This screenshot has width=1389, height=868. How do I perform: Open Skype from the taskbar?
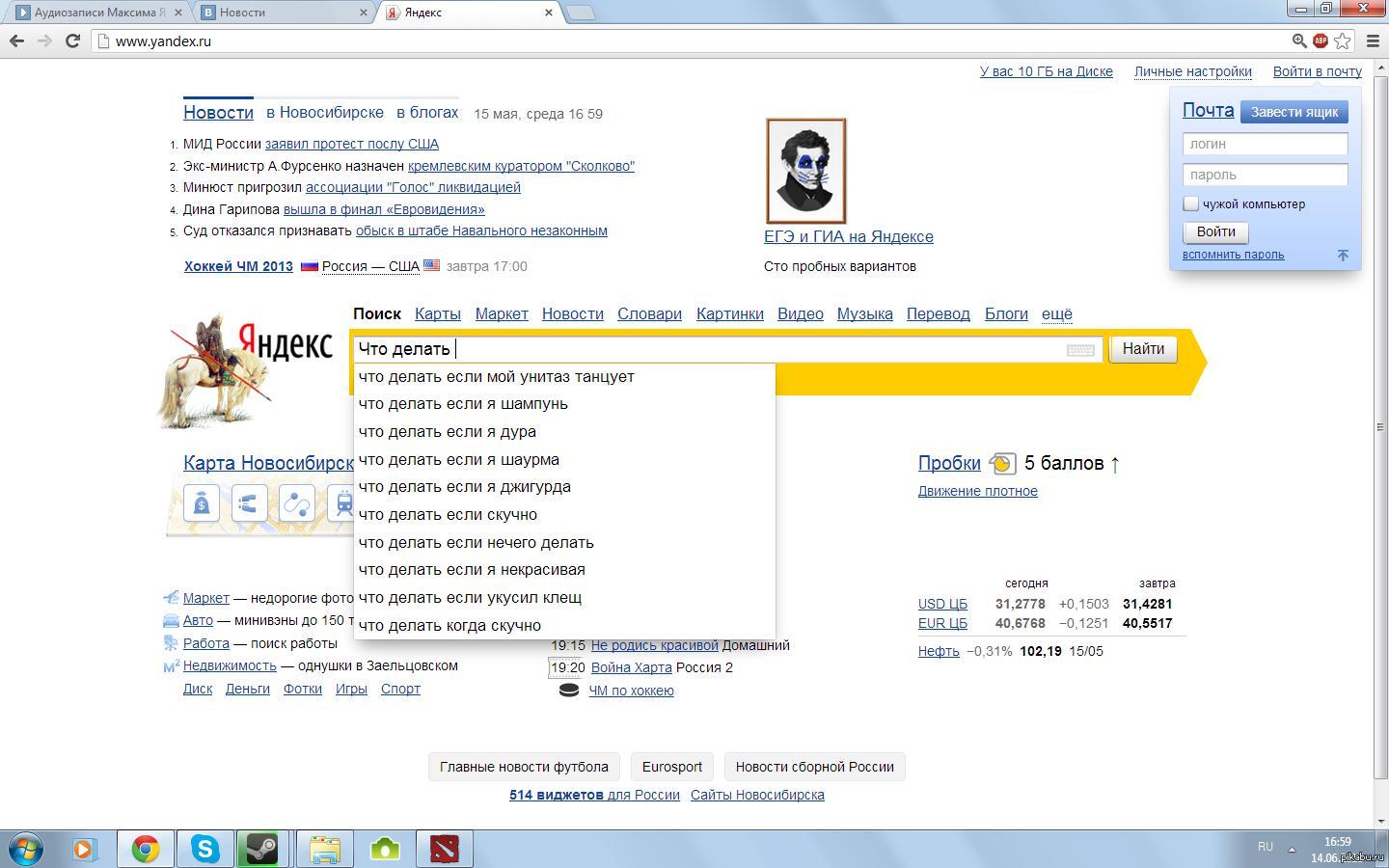pyautogui.click(x=204, y=849)
